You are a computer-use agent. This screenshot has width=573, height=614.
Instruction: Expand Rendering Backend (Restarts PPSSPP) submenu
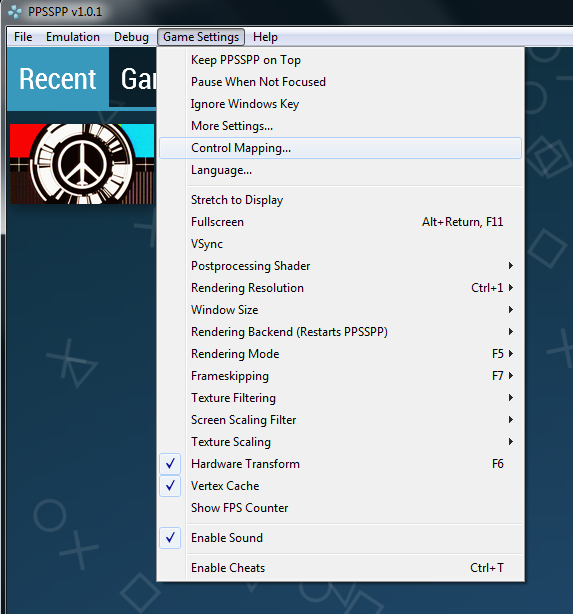[x=340, y=332]
